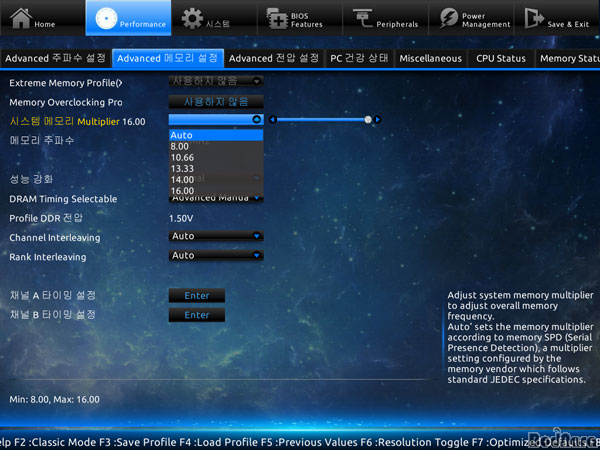Choose 13.33 from the multiplier list
The image size is (600, 450).
coord(215,168)
